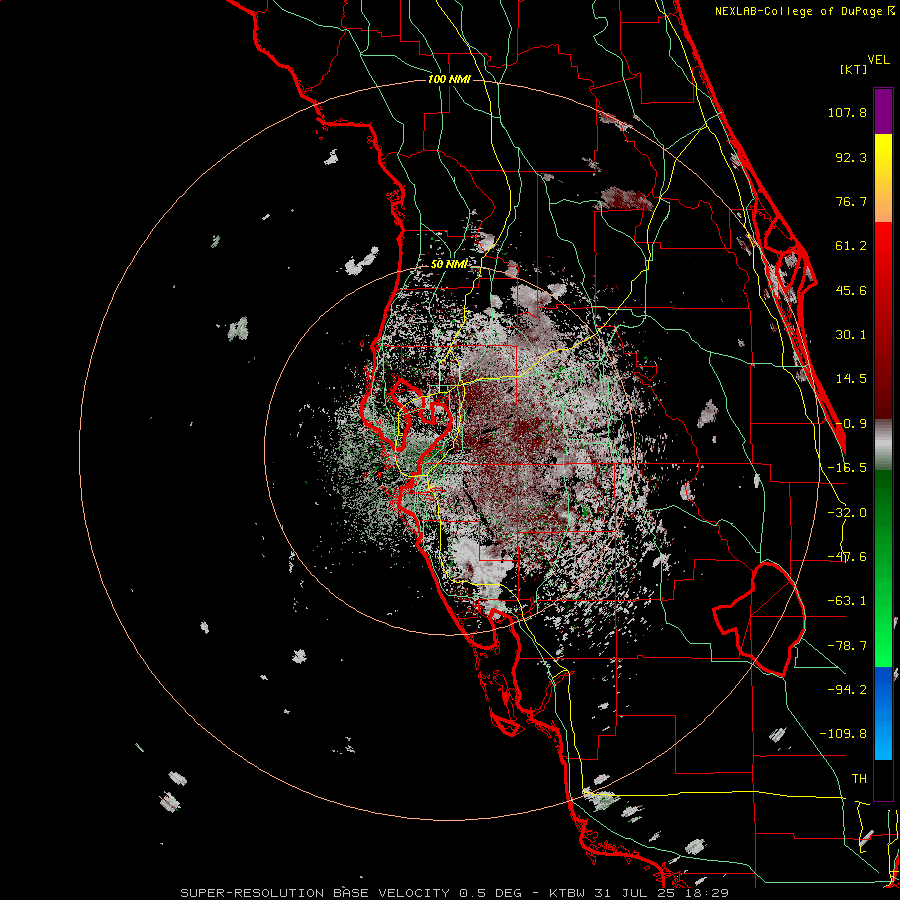The height and width of the screenshot is (900, 900).
Task: Click the [KT] units label
Action: coord(854,70)
